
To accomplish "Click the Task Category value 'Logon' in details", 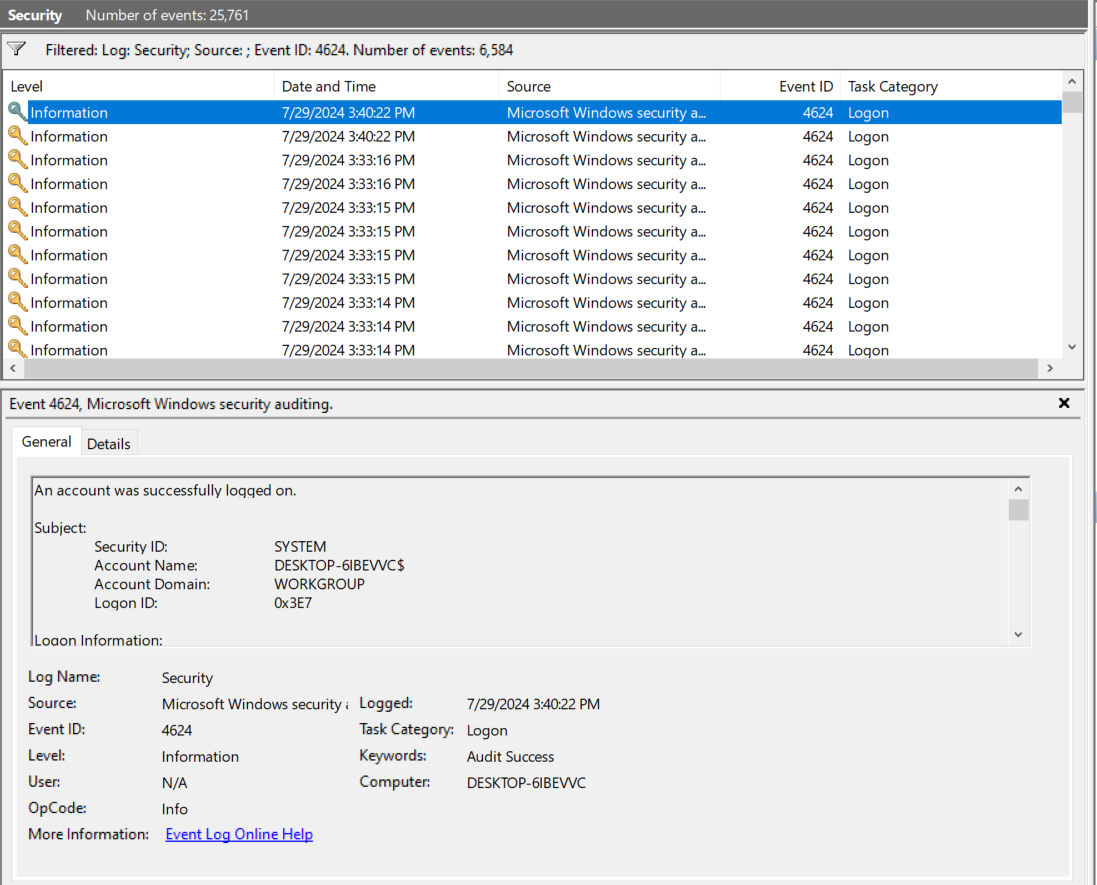I will coord(487,730).
